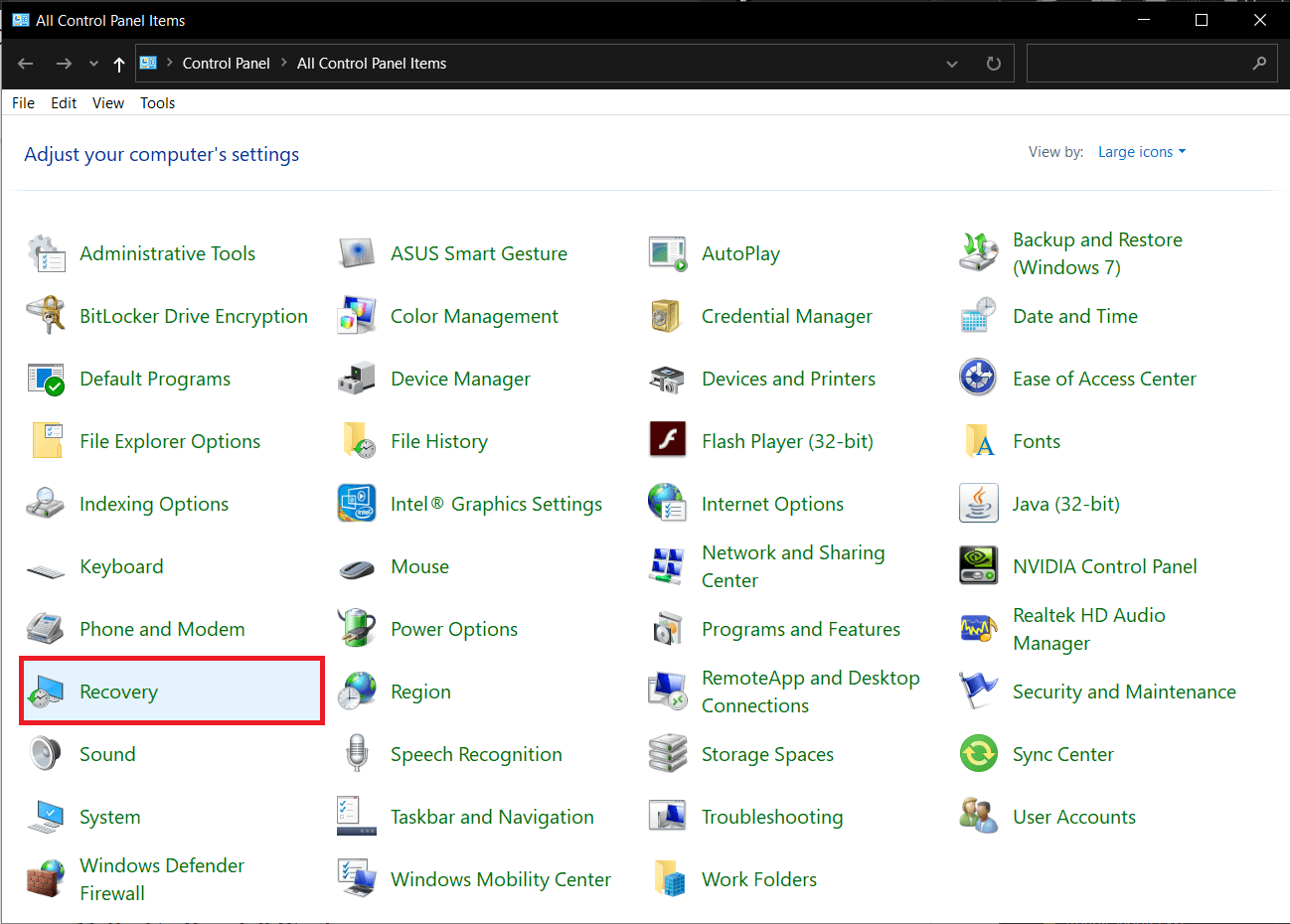Expand the Control Panel breadcrumb chevron
1290x924 pixels.
(x=282, y=63)
